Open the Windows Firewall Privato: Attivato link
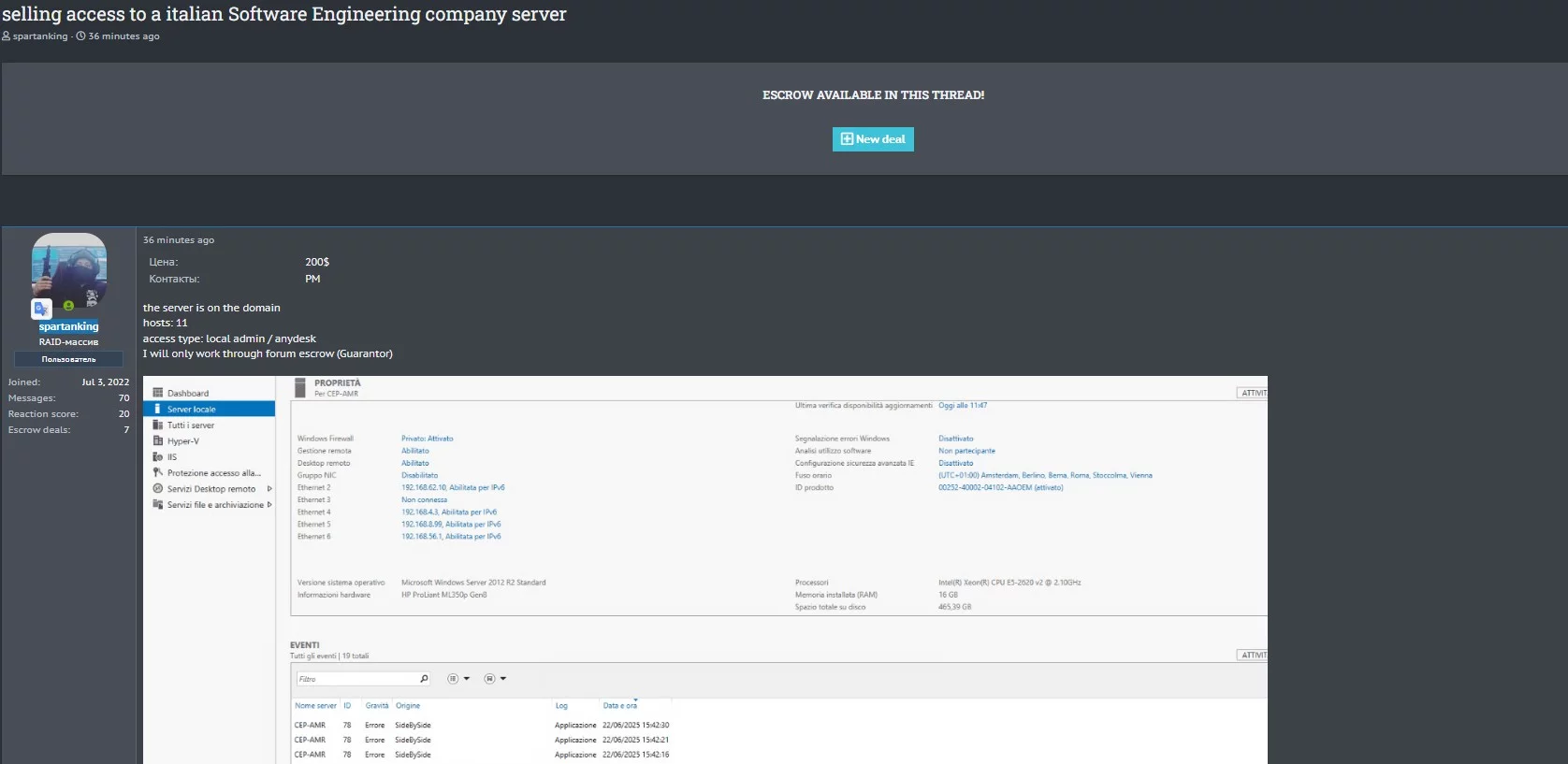The width and height of the screenshot is (1568, 764). point(427,439)
